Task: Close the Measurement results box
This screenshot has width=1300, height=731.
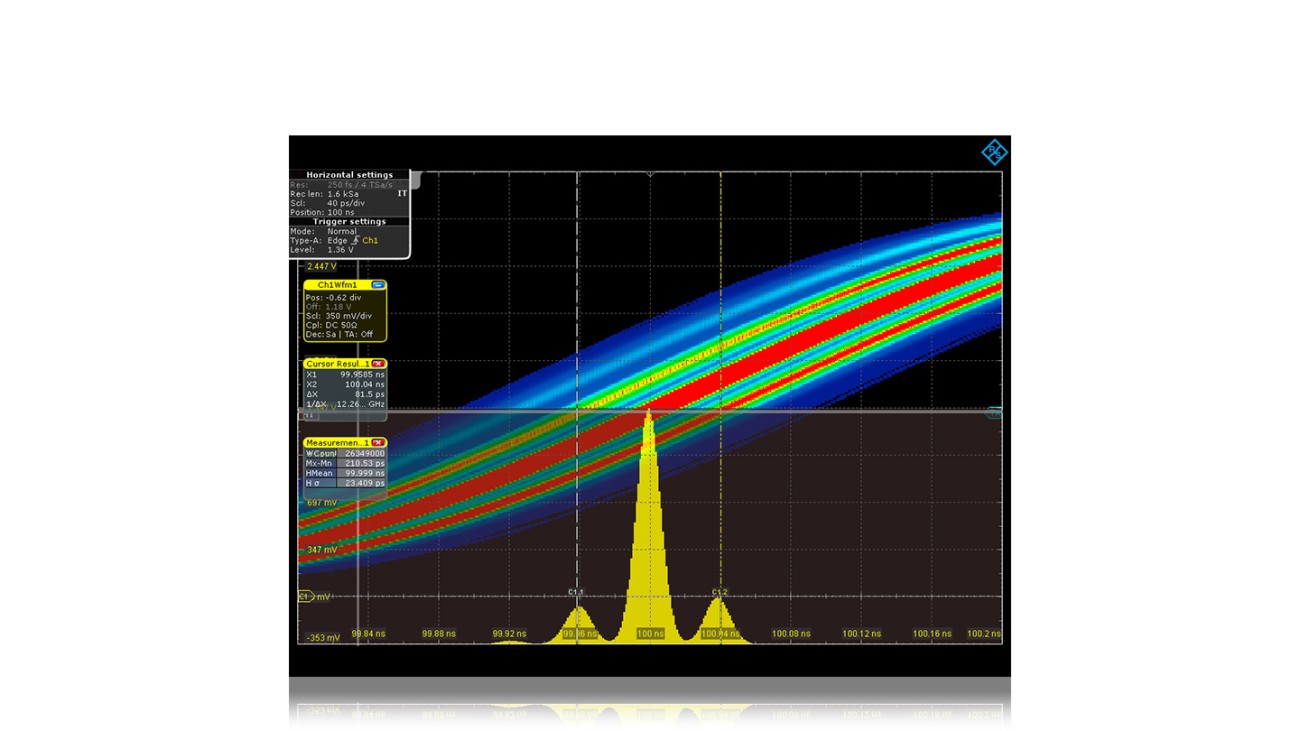Action: pos(378,443)
